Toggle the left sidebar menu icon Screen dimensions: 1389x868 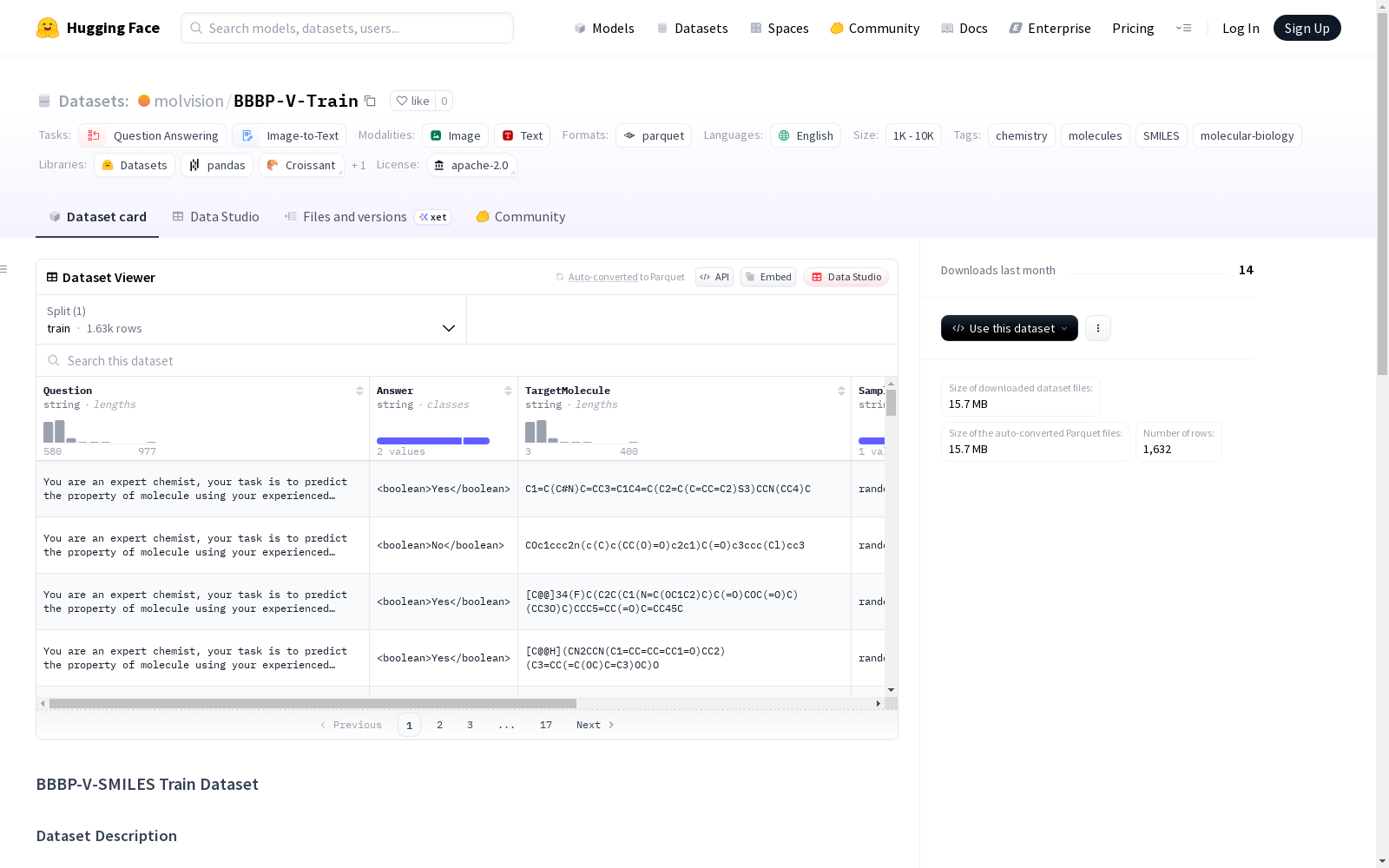pyautogui.click(x=4, y=269)
